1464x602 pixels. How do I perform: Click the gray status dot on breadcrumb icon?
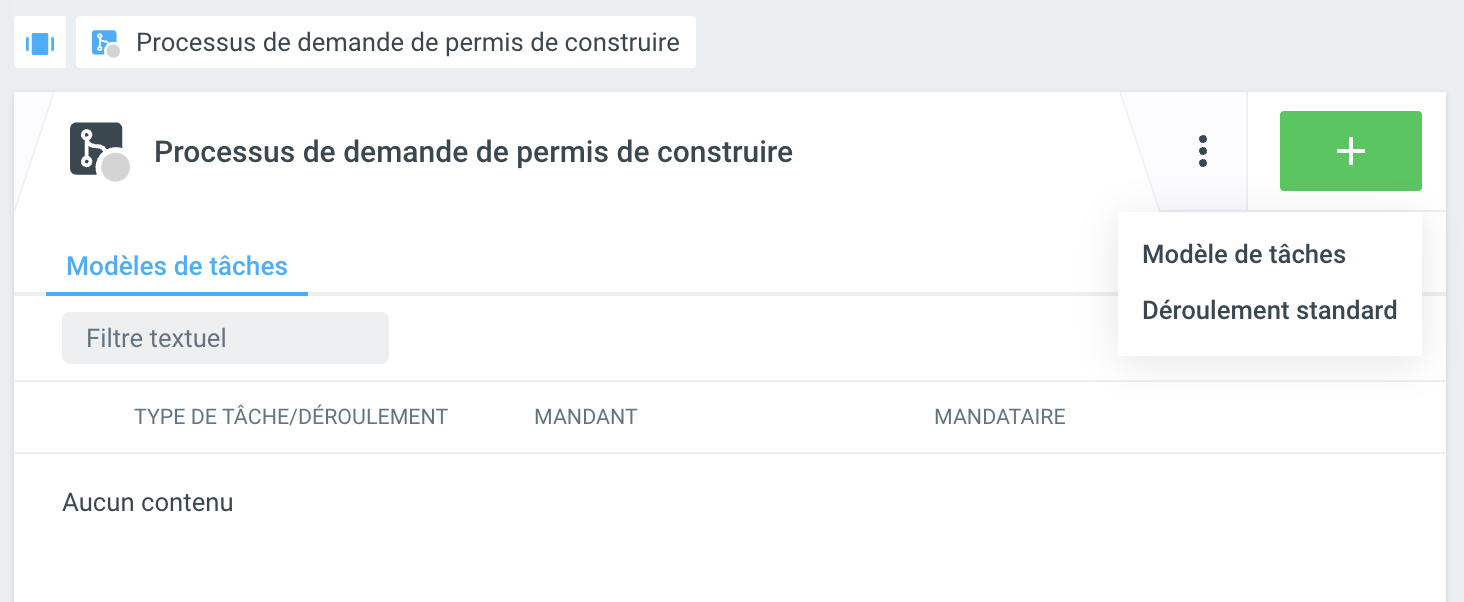pyautogui.click(x=113, y=51)
